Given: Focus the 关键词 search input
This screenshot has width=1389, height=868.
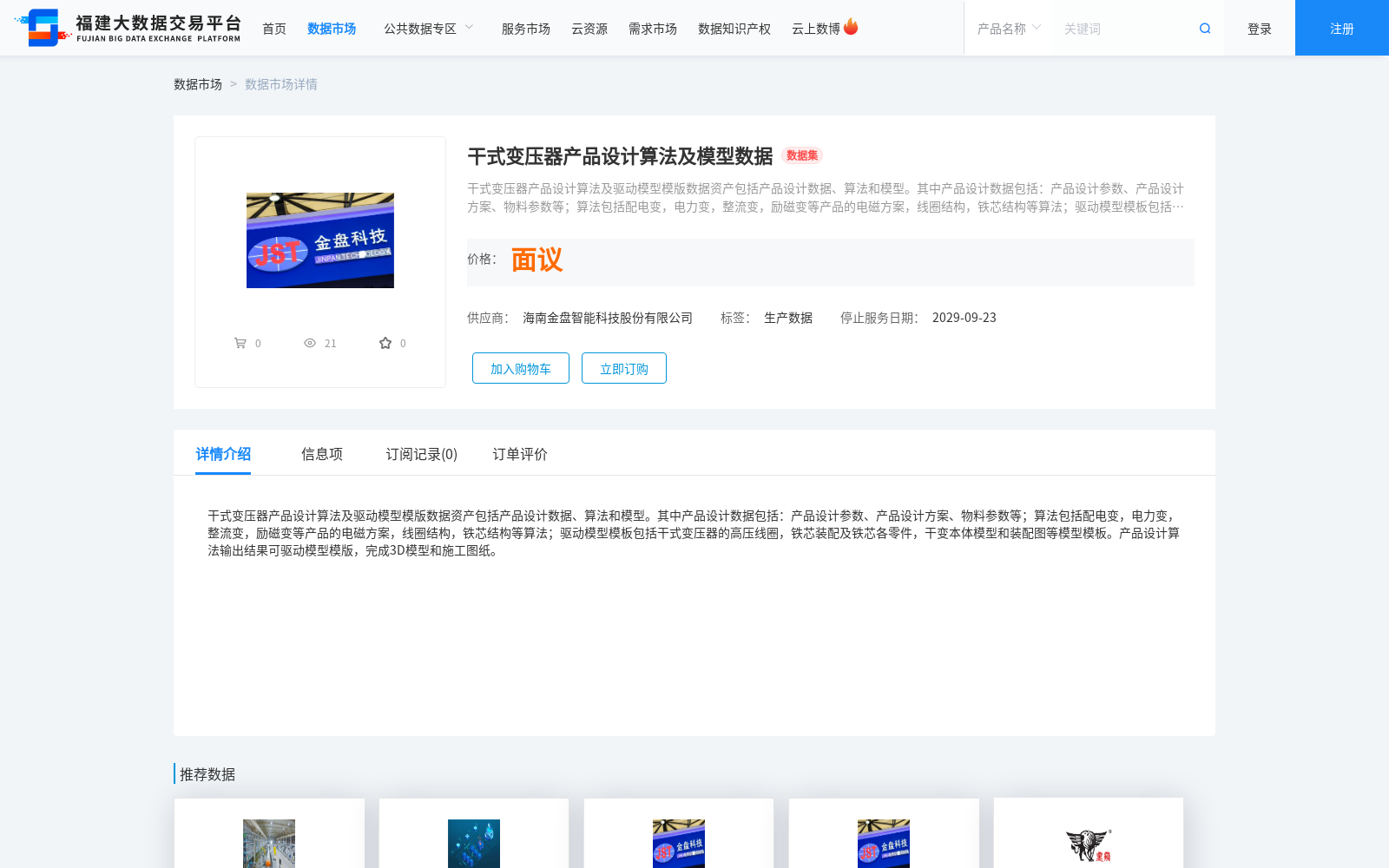Looking at the screenshot, I should pos(1124,29).
